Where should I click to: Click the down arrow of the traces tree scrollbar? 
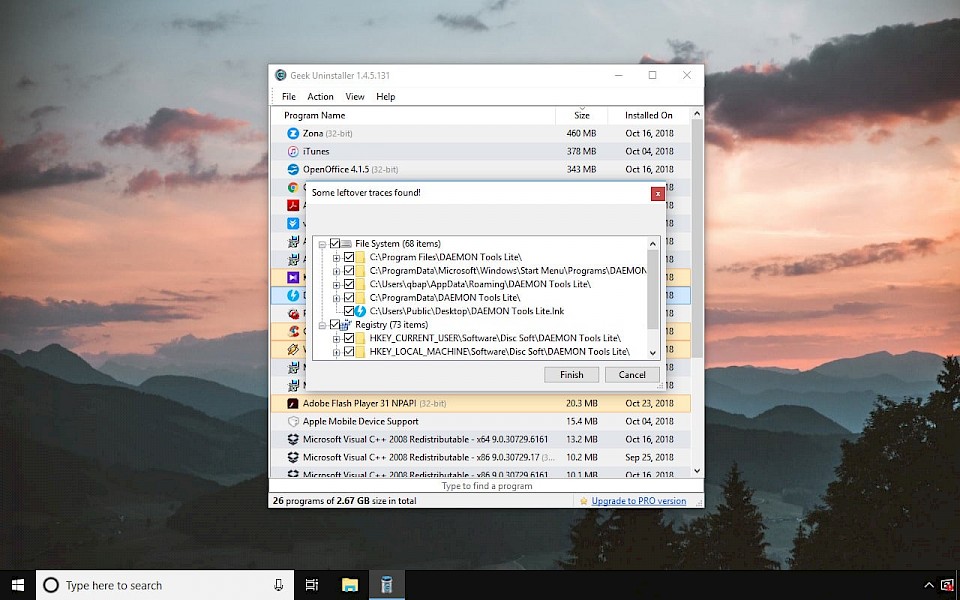653,353
